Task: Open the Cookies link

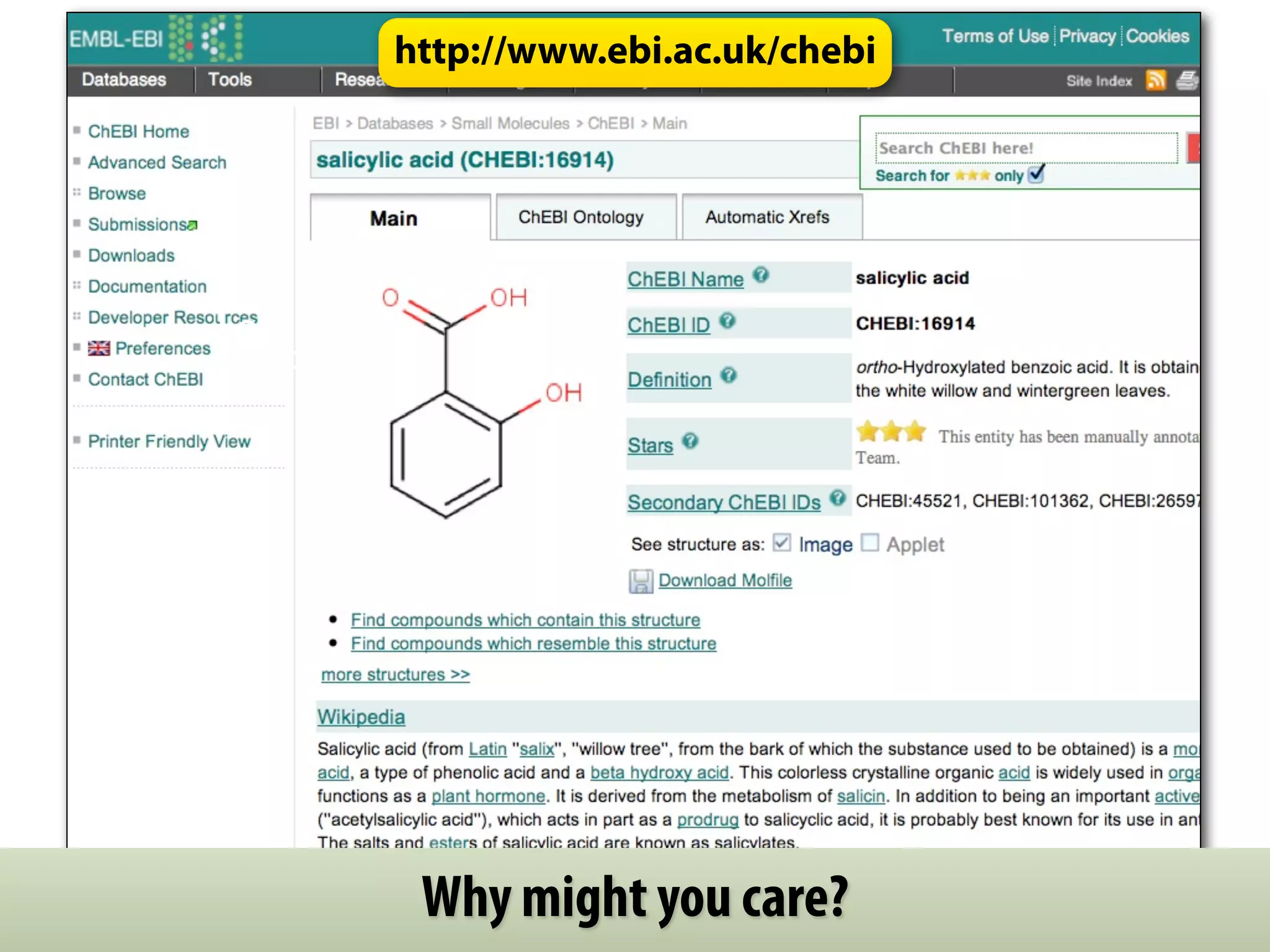Action: tap(1157, 37)
